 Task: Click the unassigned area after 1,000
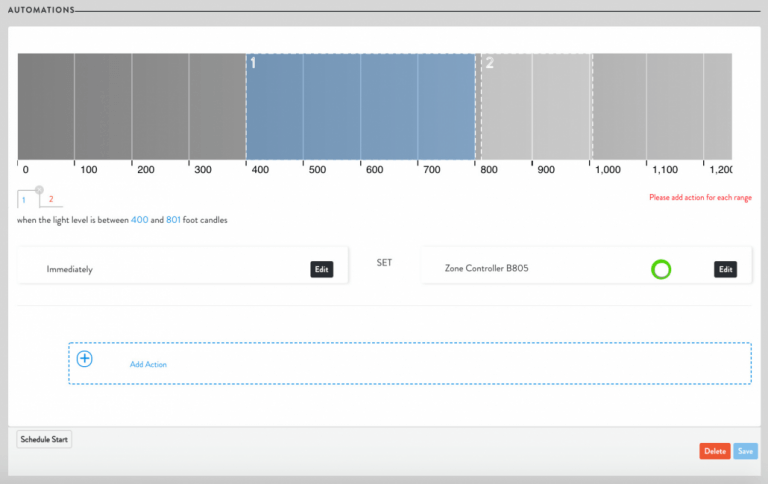coord(660,107)
